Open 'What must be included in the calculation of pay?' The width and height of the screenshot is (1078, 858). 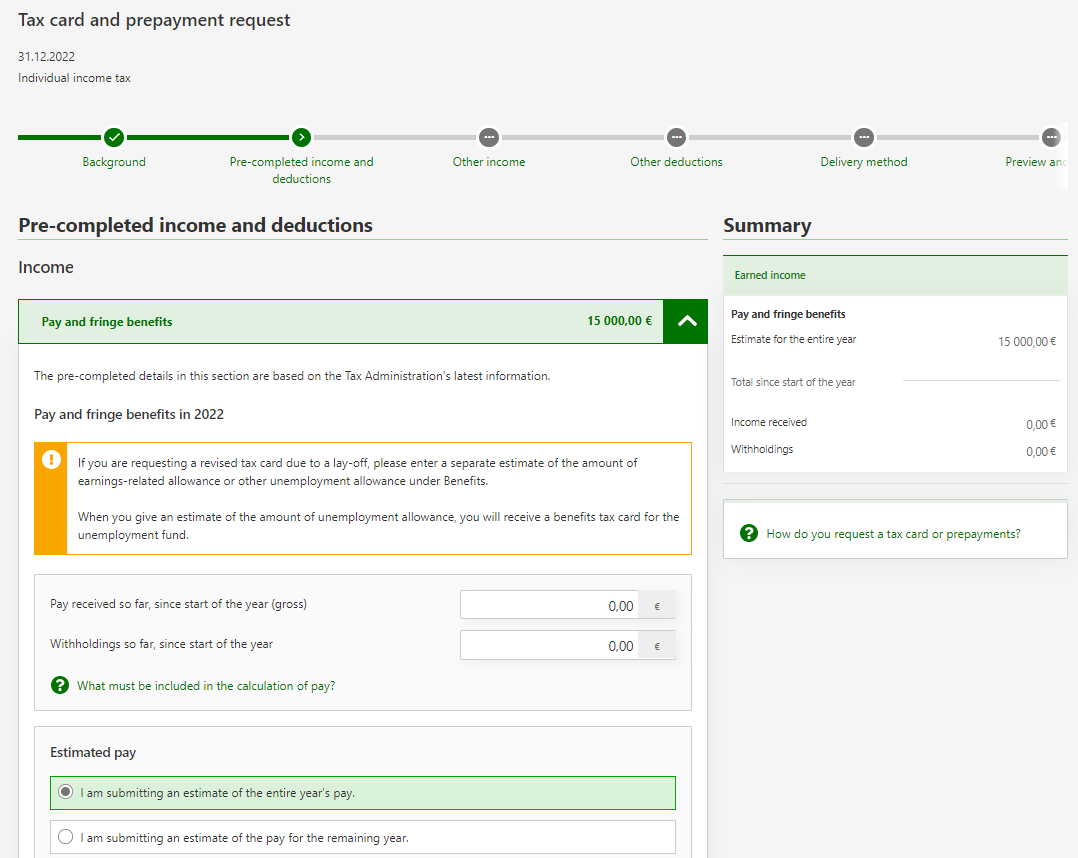point(206,686)
